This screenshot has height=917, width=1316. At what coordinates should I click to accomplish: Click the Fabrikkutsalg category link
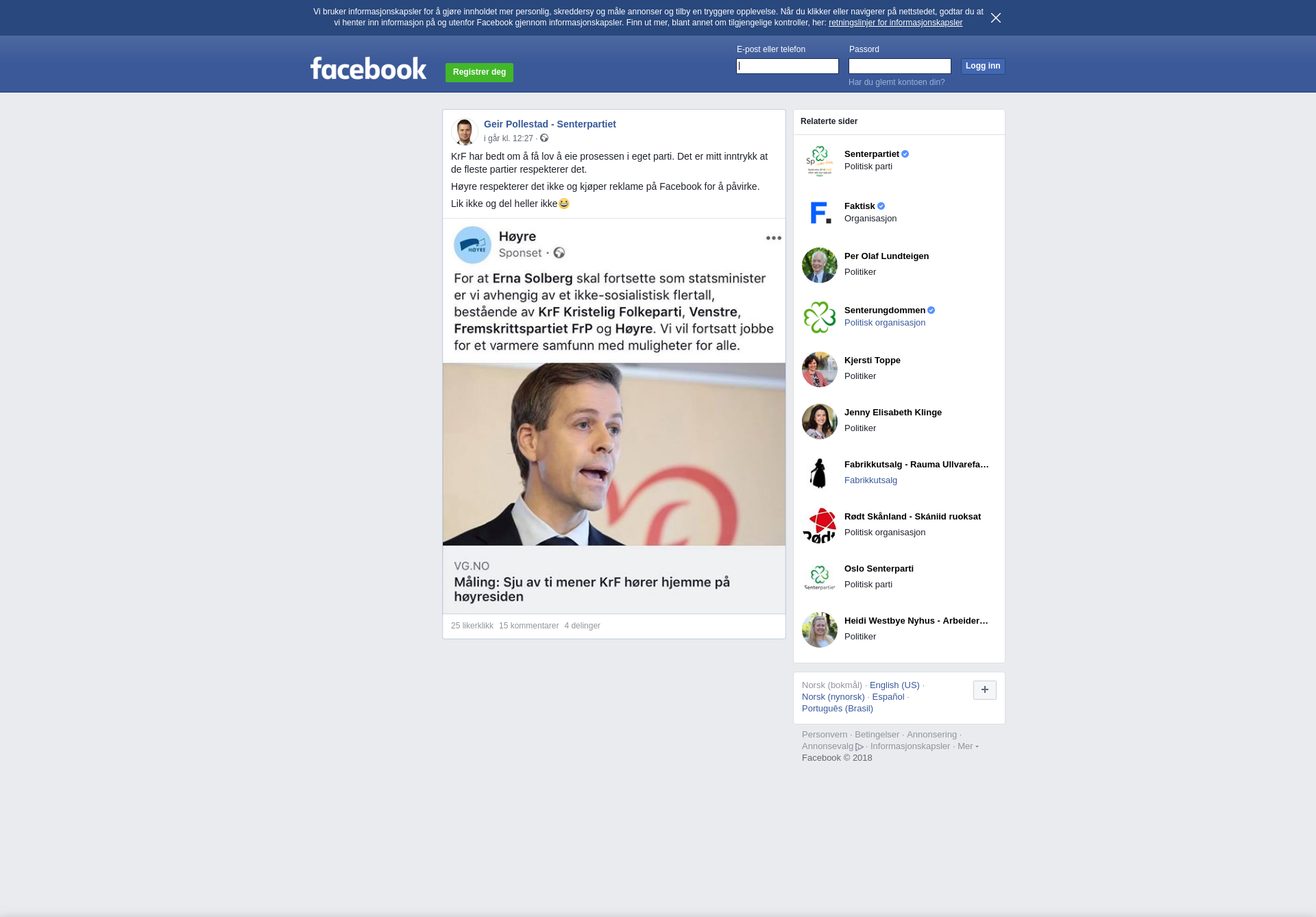click(x=870, y=480)
